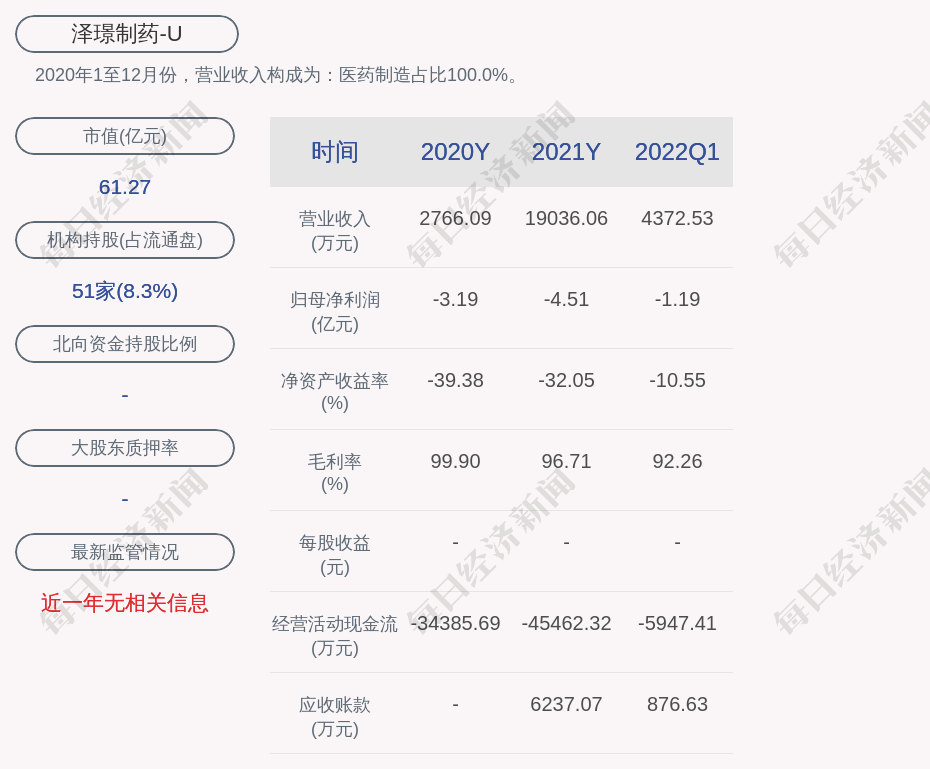Click the ROE value -10.55
Viewport: 930px width, 769px height.
(677, 380)
